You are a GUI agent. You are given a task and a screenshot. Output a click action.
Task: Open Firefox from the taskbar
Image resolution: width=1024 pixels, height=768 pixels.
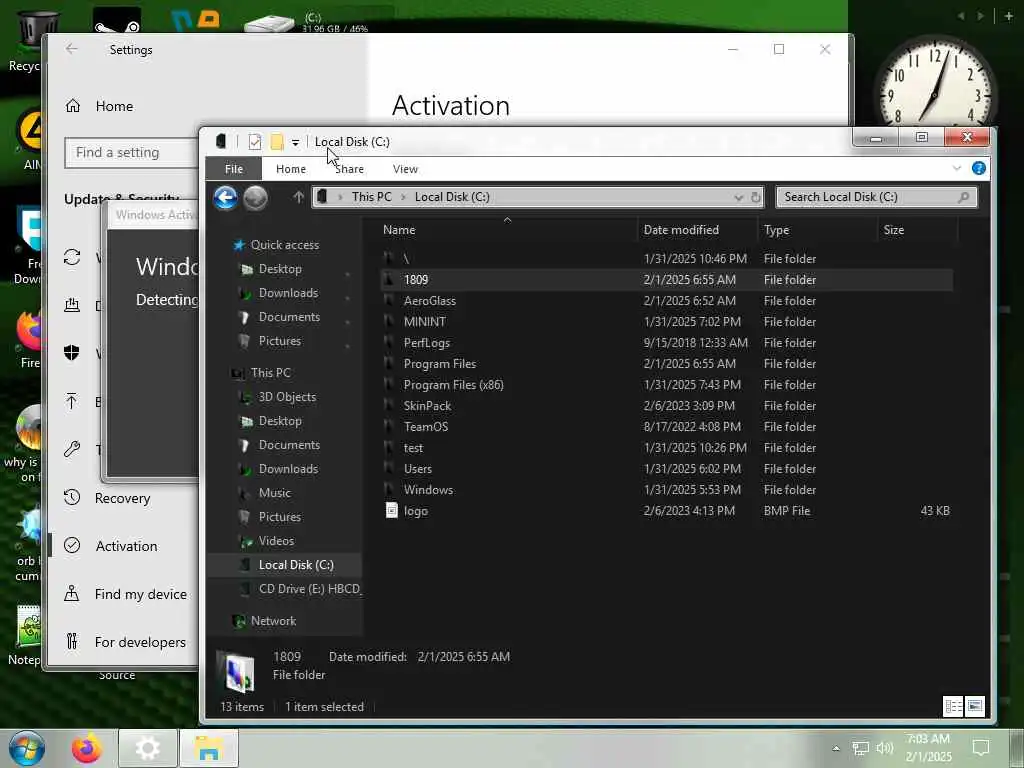(x=86, y=748)
